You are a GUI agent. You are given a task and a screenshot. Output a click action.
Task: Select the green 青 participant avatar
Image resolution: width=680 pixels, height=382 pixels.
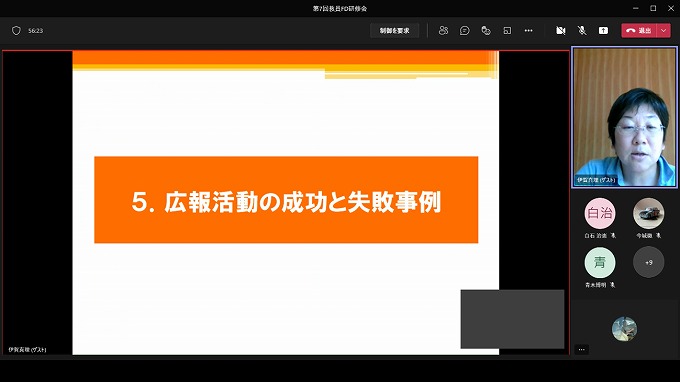[x=599, y=262]
